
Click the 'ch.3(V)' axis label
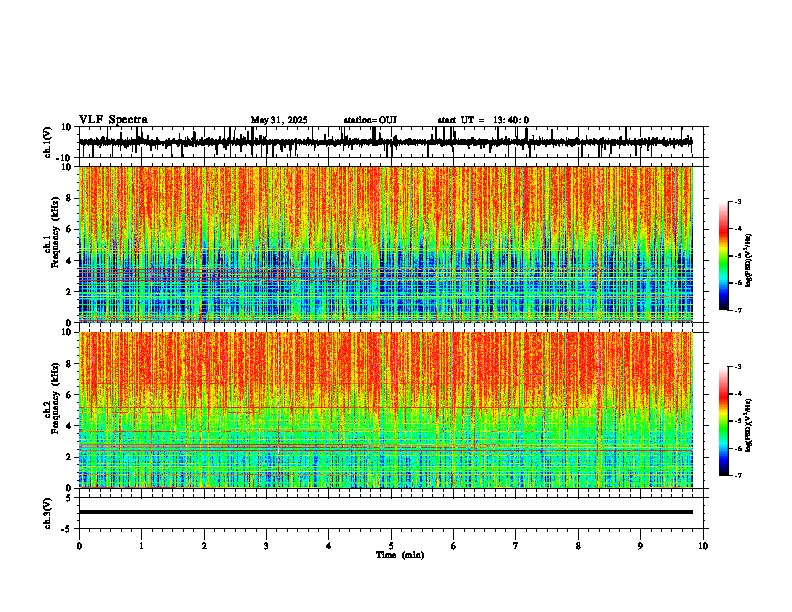tap(48, 513)
